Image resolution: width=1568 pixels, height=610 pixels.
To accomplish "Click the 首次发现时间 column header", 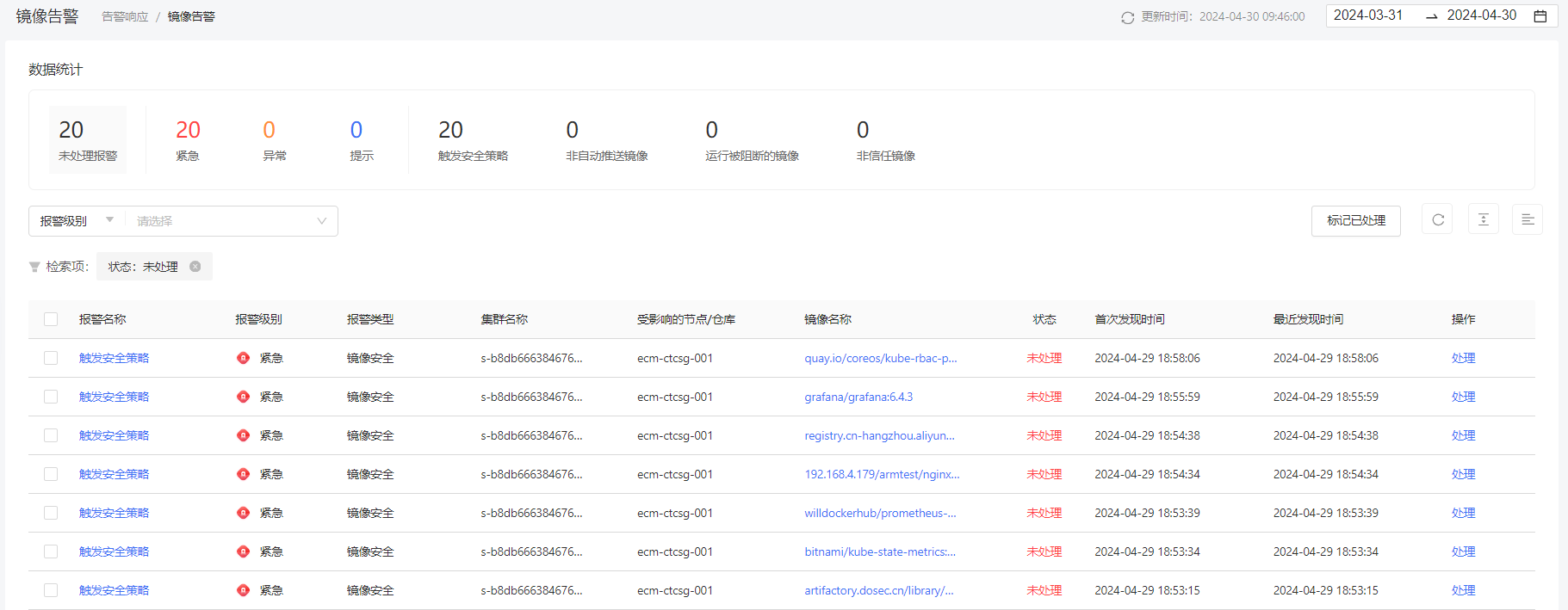I will click(1130, 319).
